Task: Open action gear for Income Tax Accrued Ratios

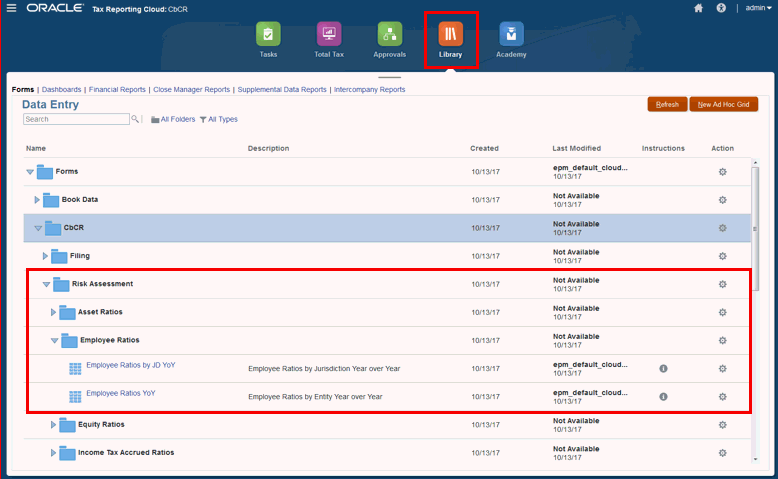Action: coord(722,453)
